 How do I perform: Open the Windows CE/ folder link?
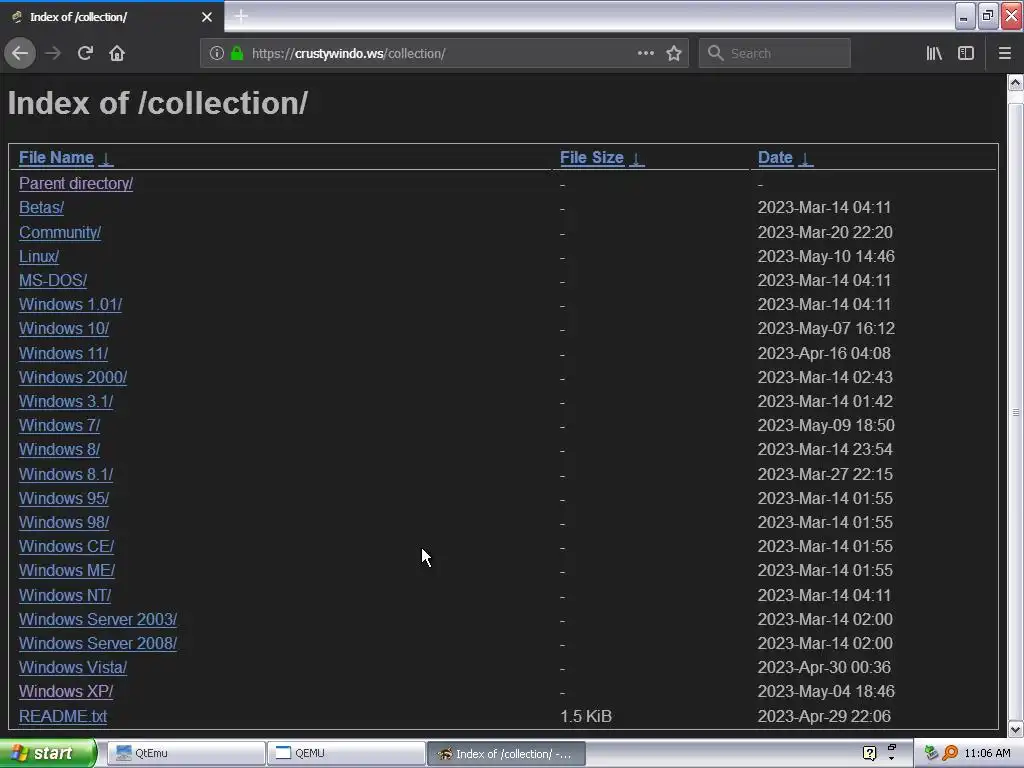[67, 547]
